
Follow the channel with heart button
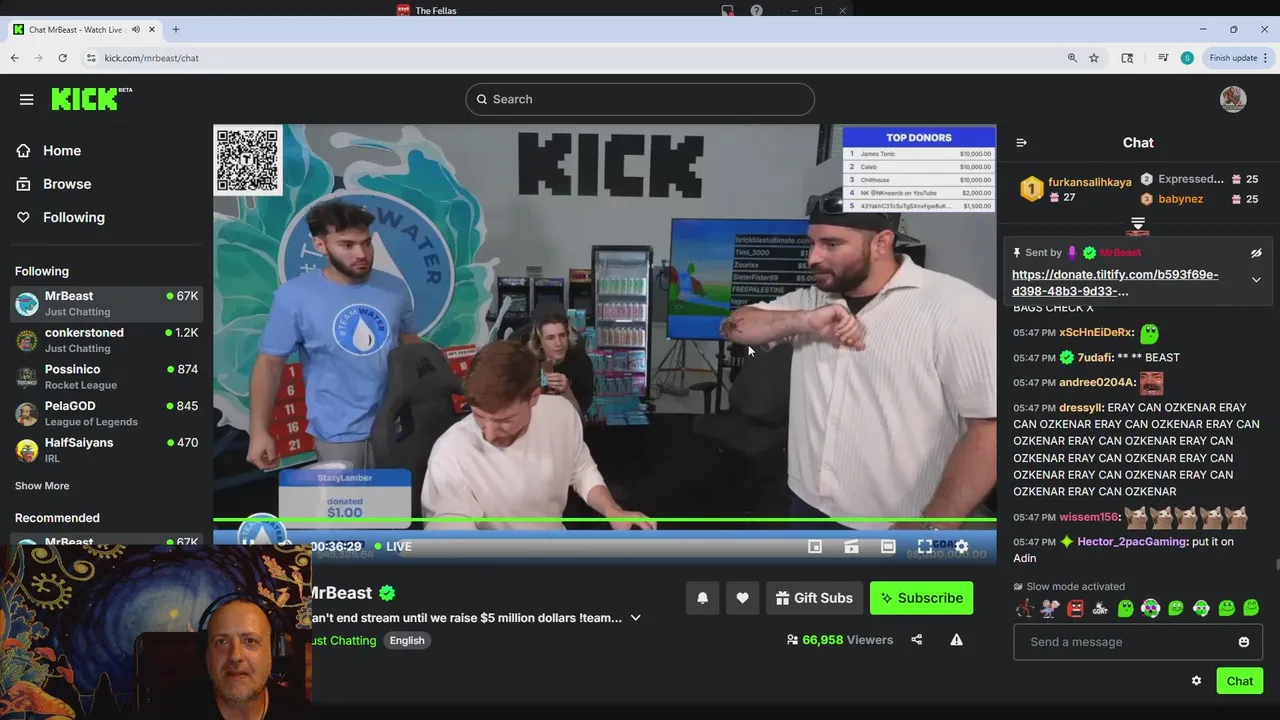click(x=742, y=598)
